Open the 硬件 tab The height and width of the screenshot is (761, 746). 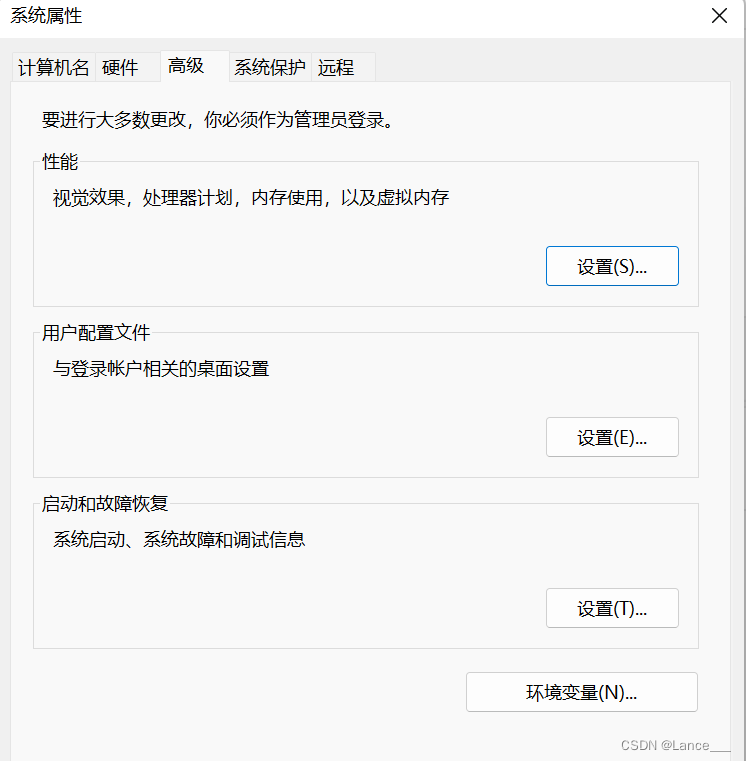[x=128, y=67]
